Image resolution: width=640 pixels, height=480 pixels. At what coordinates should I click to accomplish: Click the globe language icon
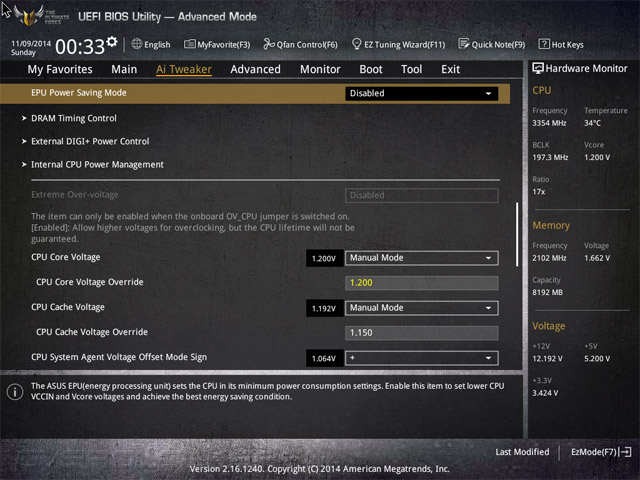click(x=137, y=44)
